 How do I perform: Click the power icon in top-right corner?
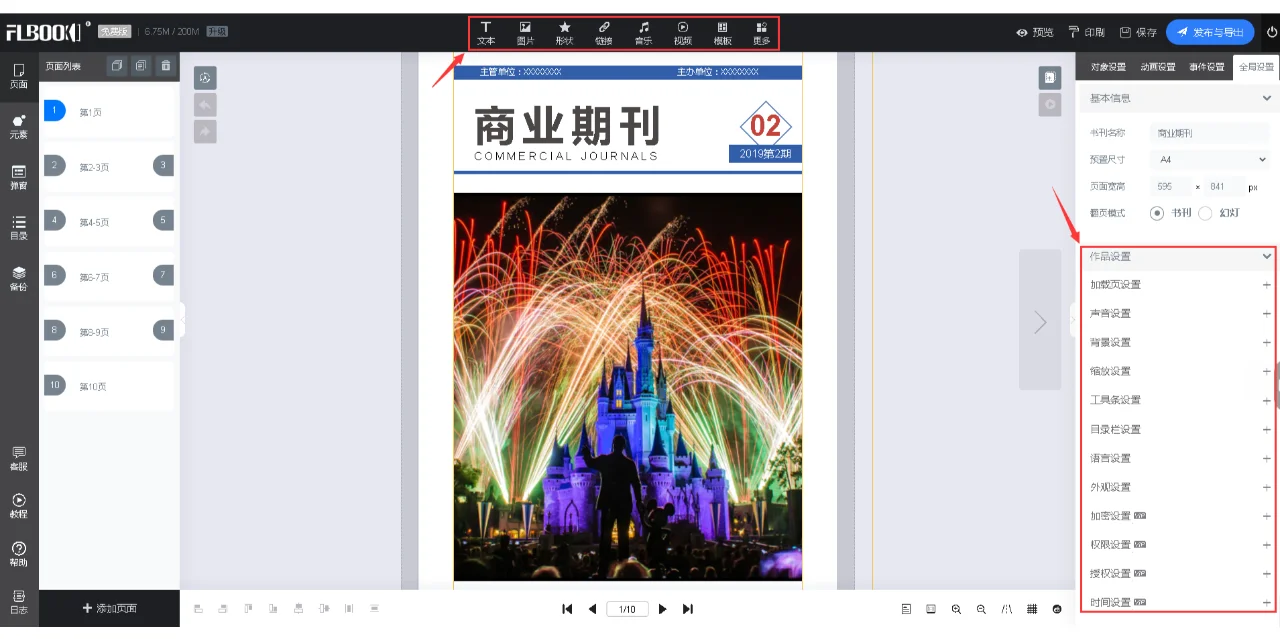pyautogui.click(x=1272, y=32)
